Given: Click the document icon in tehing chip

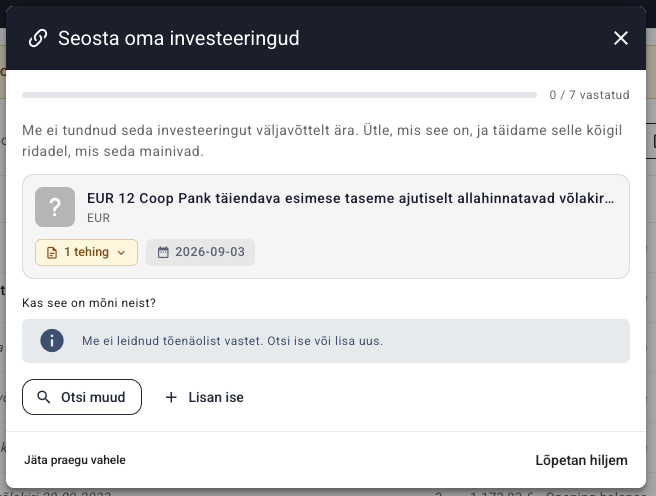Looking at the screenshot, I should (52, 253).
